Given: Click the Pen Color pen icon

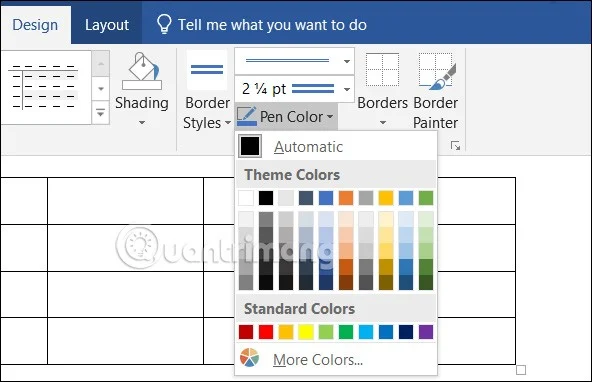Looking at the screenshot, I should 247,116.
